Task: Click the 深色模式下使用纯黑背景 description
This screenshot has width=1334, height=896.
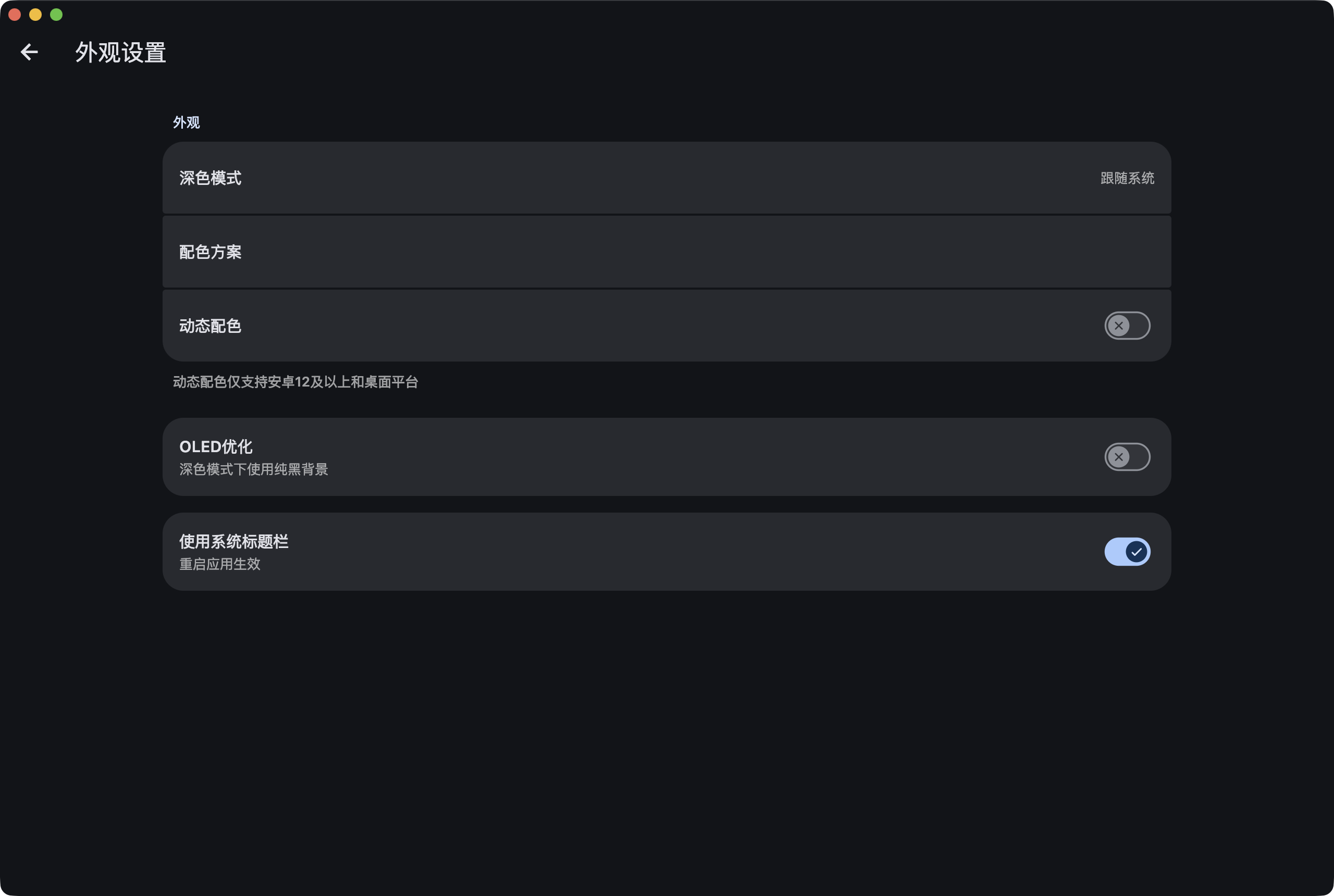Action: pyautogui.click(x=254, y=469)
